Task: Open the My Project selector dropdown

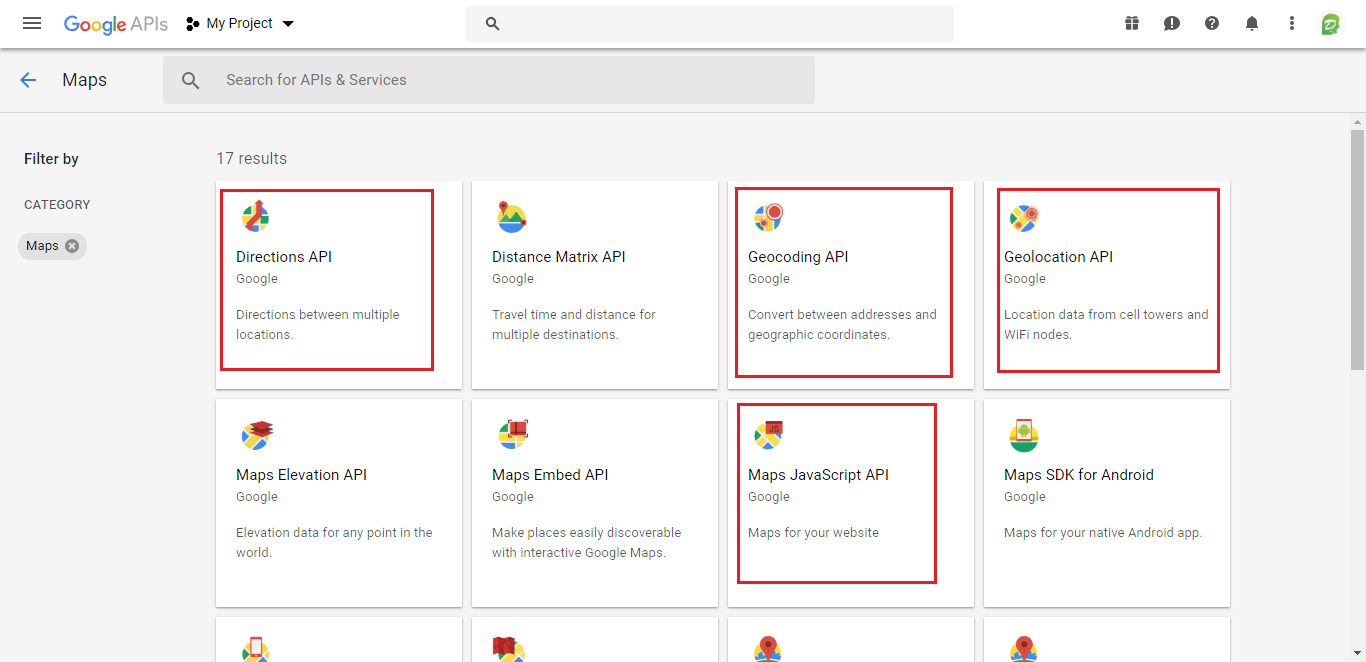Action: click(x=240, y=24)
